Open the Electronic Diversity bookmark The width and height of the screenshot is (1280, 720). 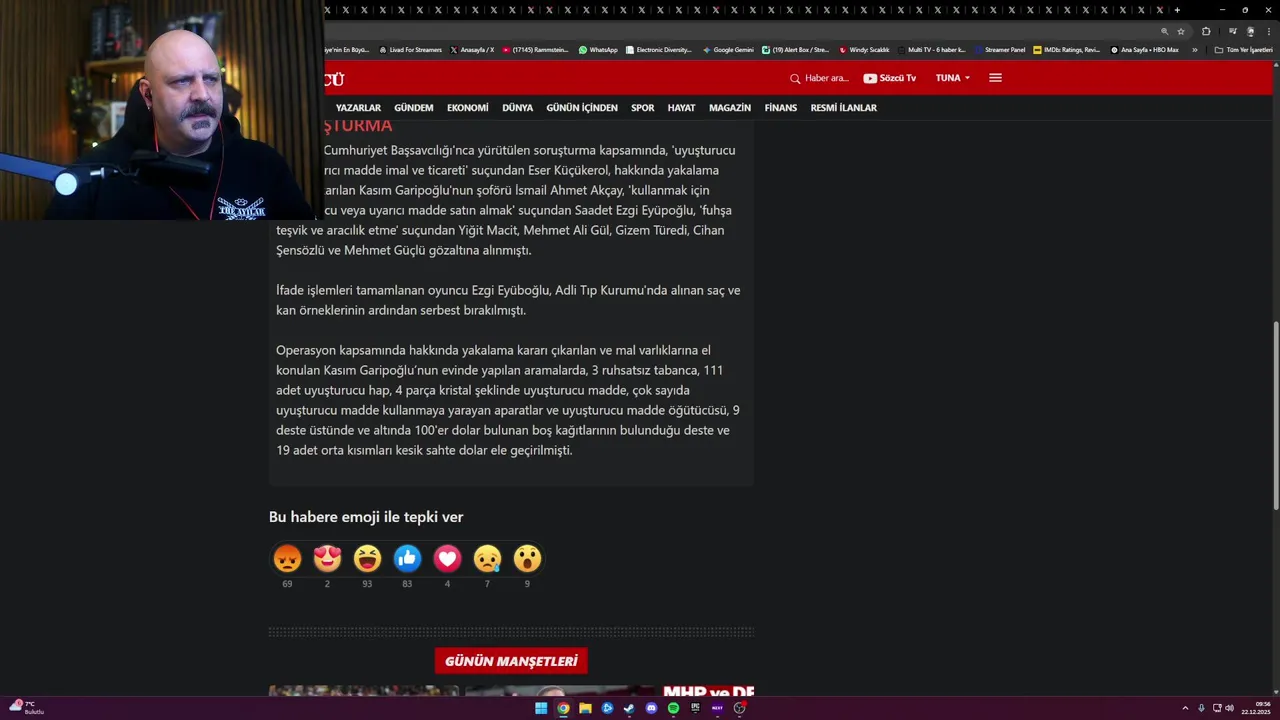[659, 50]
